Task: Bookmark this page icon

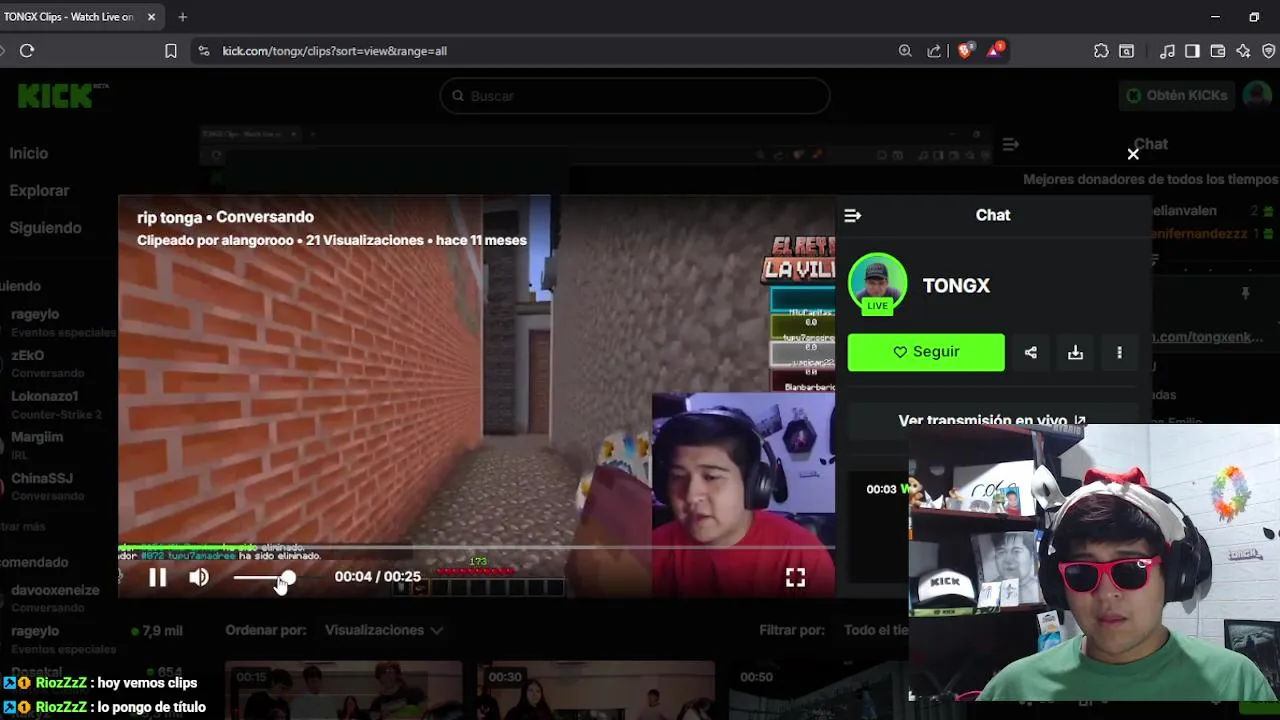Action: click(x=171, y=51)
